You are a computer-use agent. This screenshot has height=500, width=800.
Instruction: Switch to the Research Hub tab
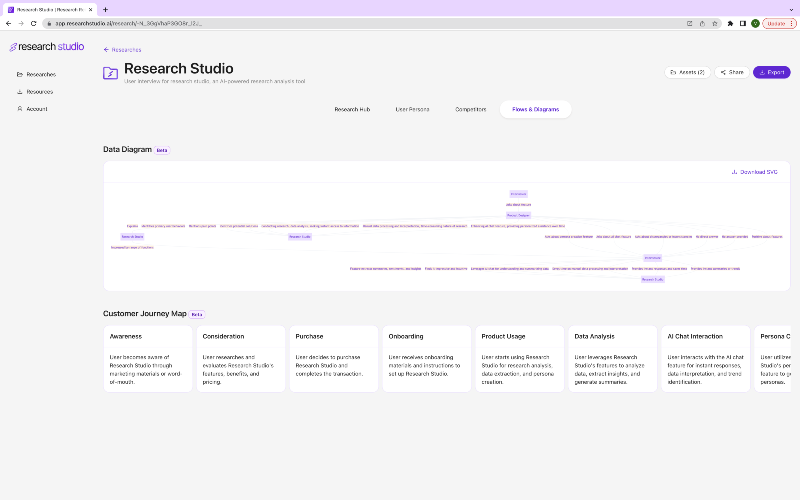coord(352,109)
